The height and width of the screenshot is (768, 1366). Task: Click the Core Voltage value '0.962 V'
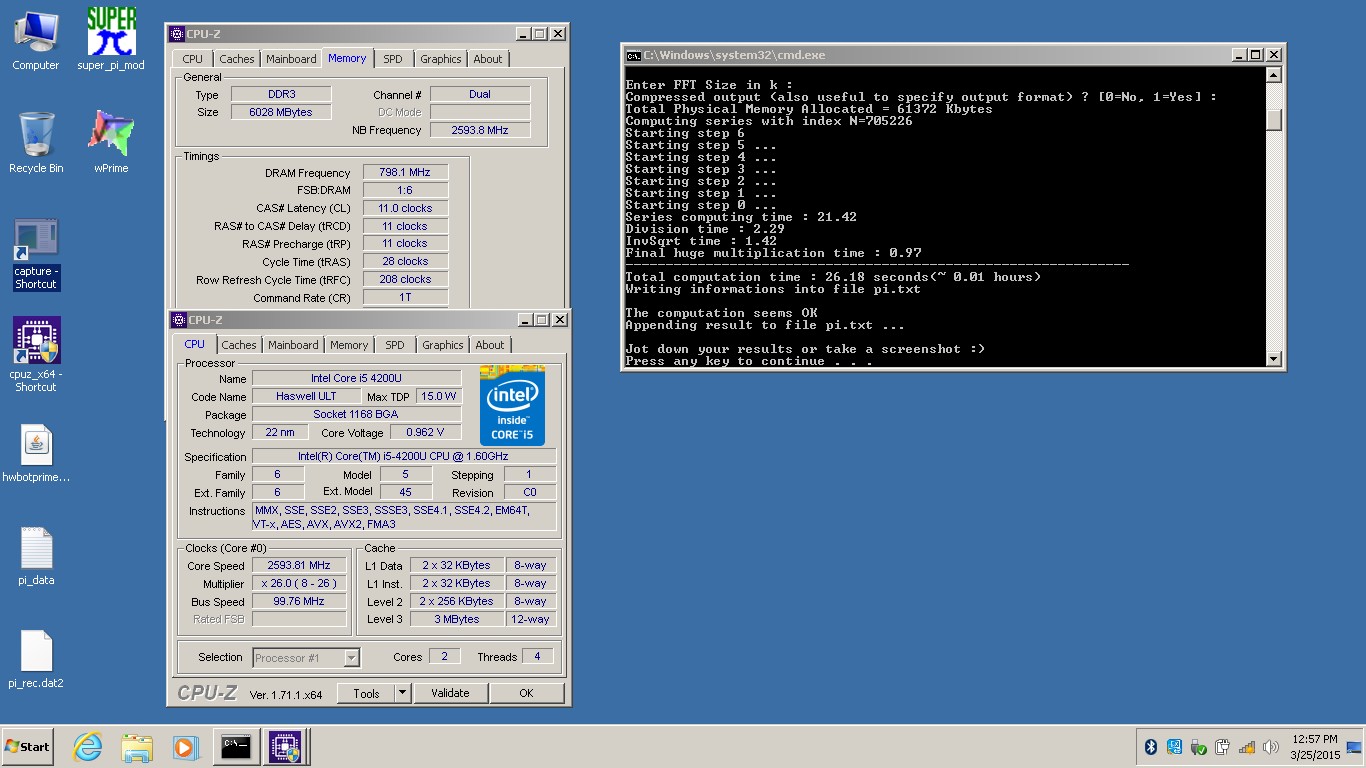(426, 432)
